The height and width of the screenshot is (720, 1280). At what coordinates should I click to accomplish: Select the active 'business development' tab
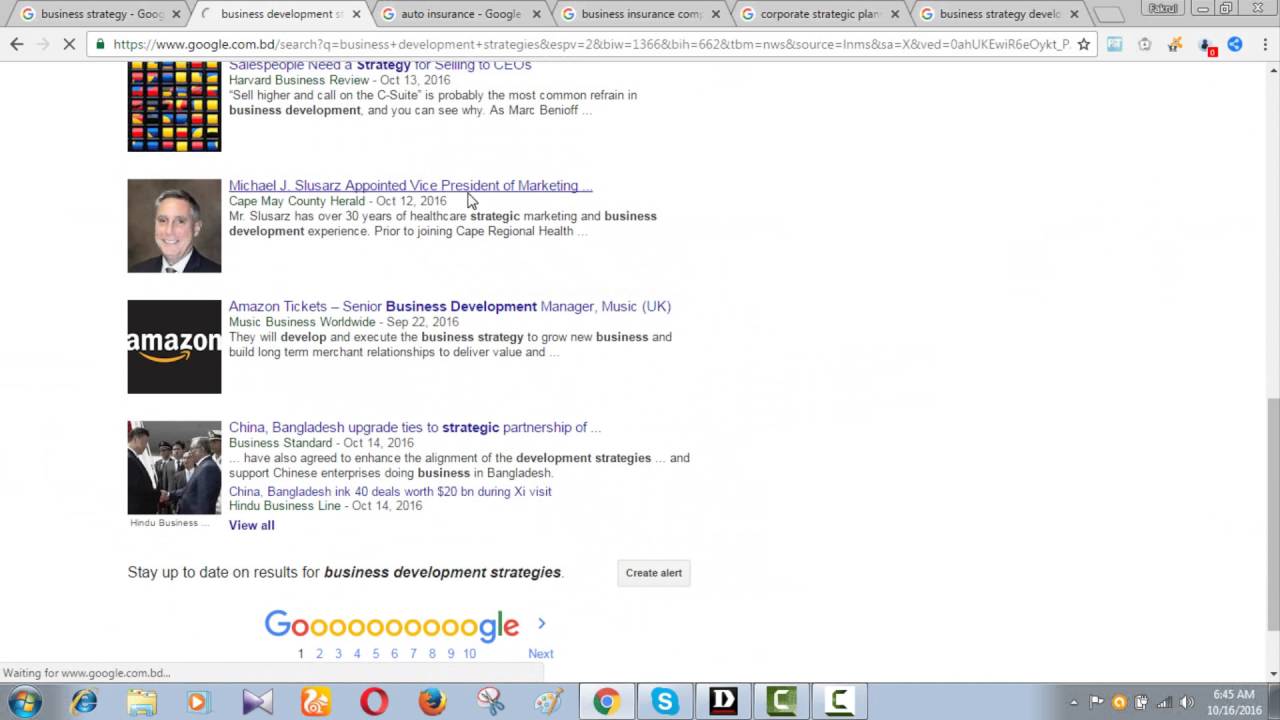(281, 14)
